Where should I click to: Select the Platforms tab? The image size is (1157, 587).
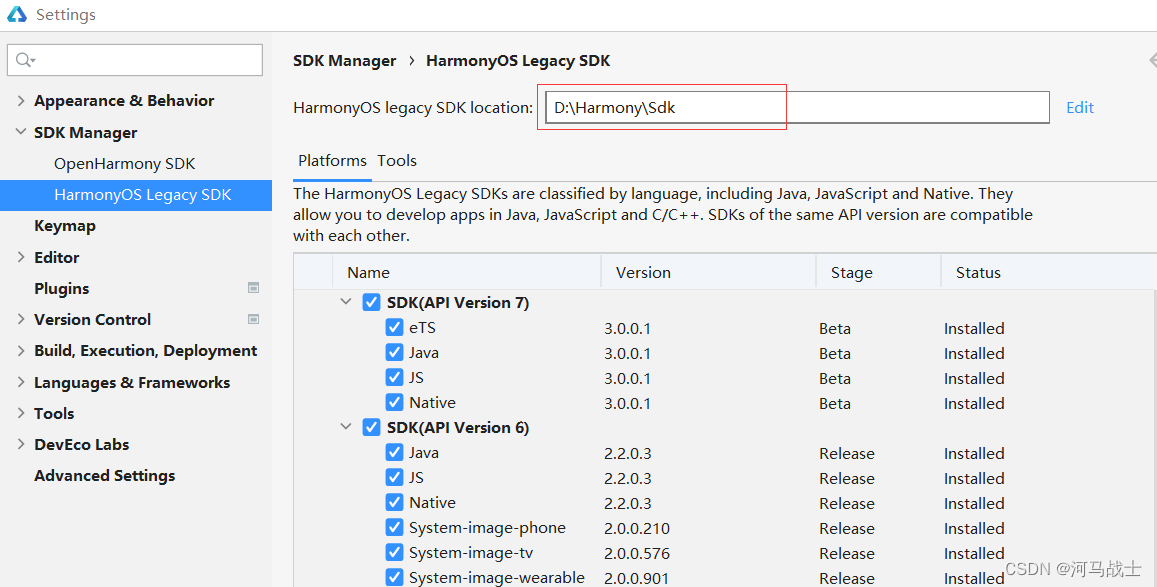point(332,160)
